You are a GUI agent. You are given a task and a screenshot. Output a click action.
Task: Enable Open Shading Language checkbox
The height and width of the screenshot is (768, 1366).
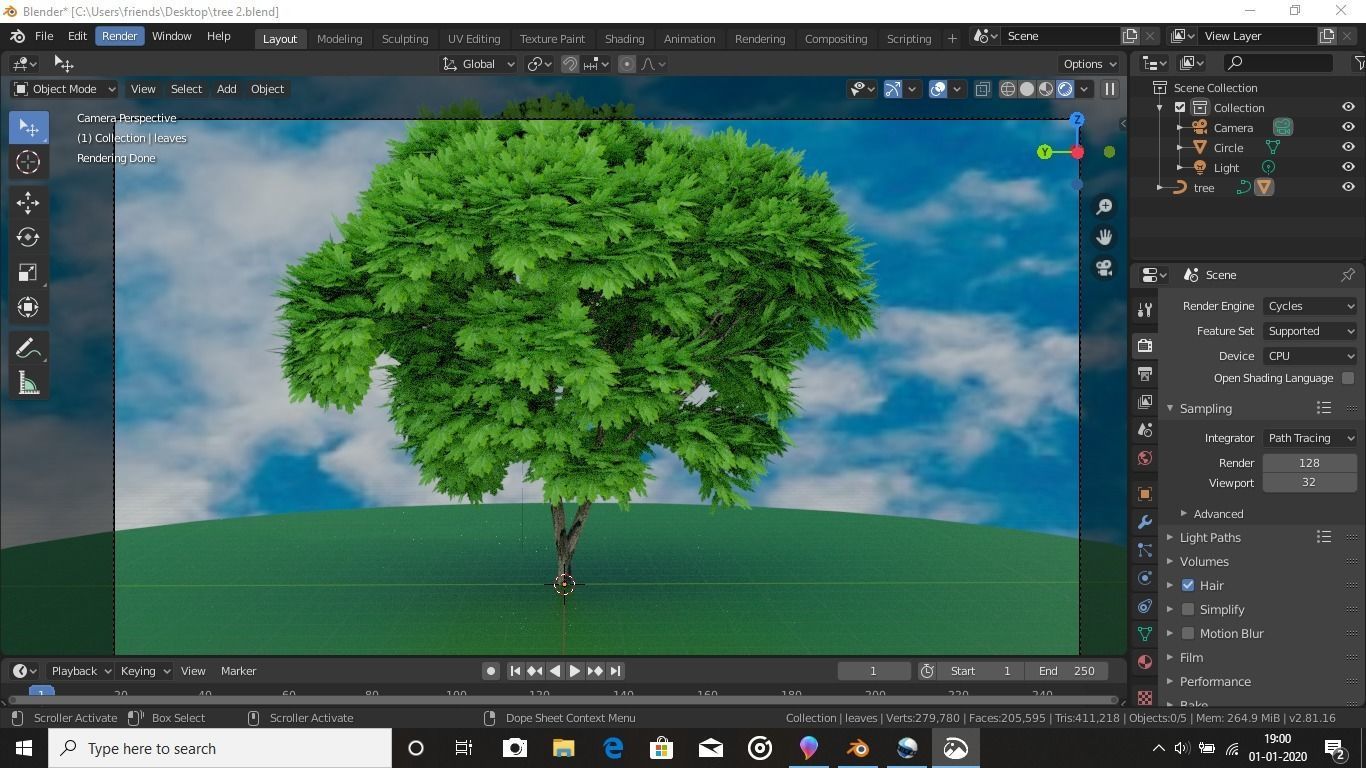pyautogui.click(x=1348, y=378)
